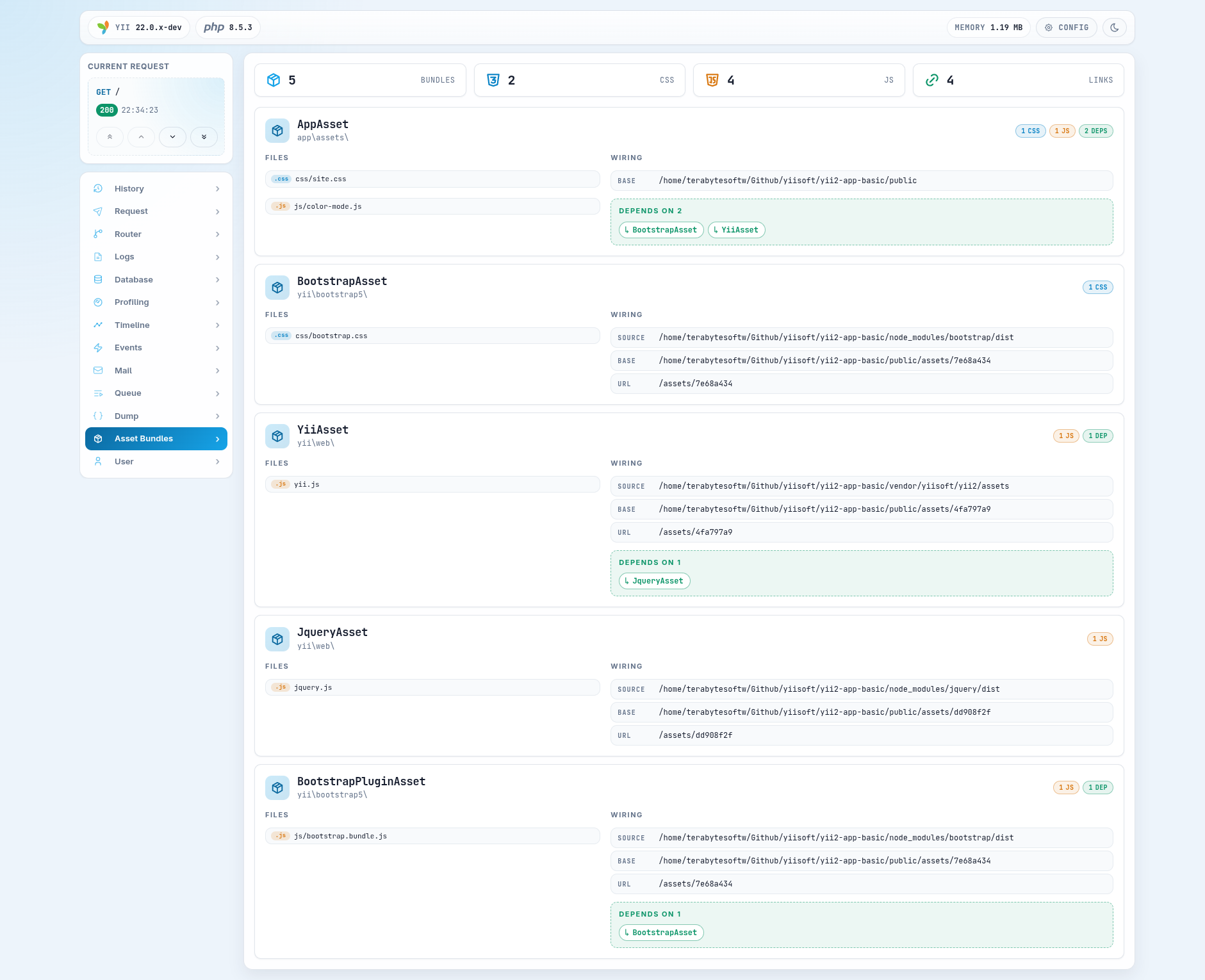Click the yii.js file entry
Image resolution: width=1205 pixels, height=980 pixels.
point(432,484)
